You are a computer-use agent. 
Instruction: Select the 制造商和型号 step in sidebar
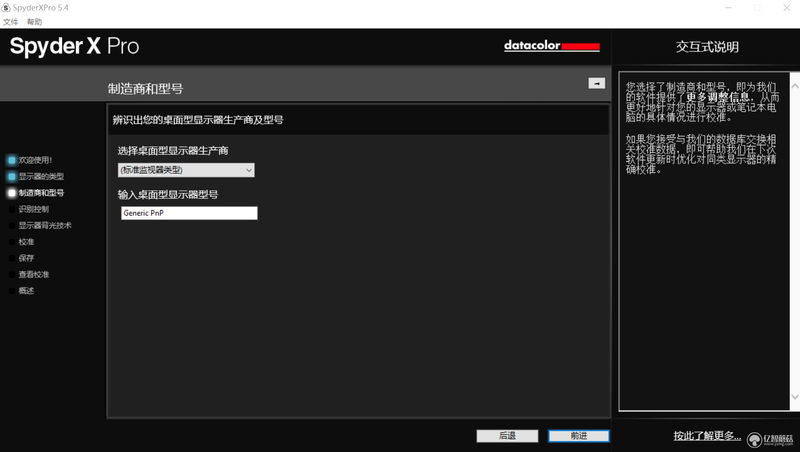tap(36, 193)
